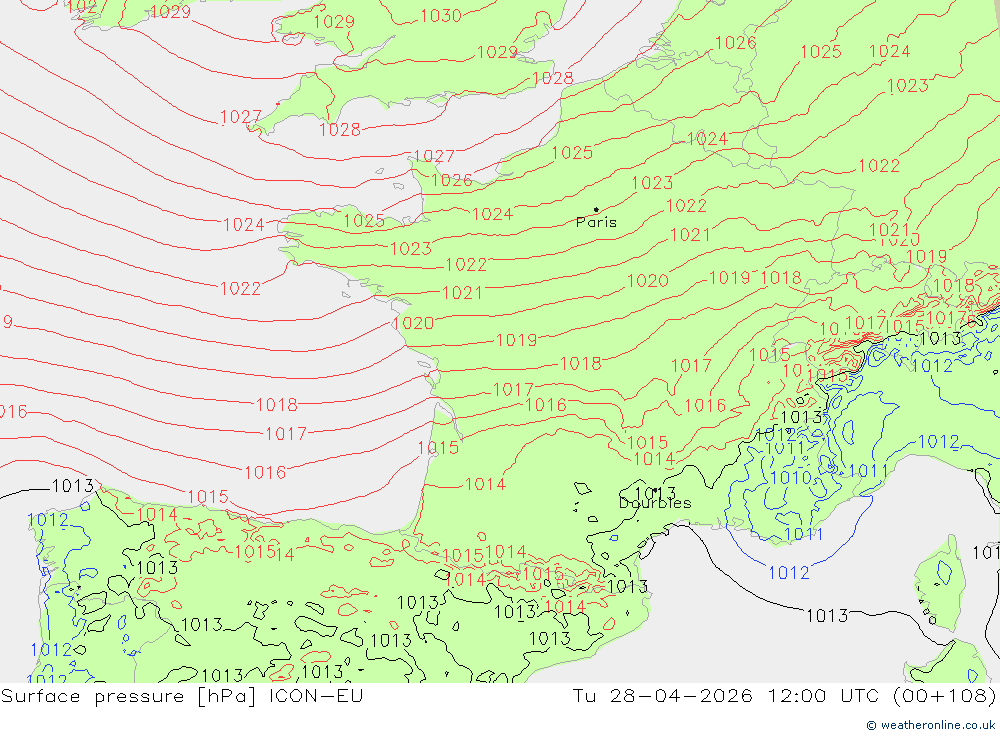
Task: Click the black dot marking Paris
Action: pyautogui.click(x=596, y=209)
